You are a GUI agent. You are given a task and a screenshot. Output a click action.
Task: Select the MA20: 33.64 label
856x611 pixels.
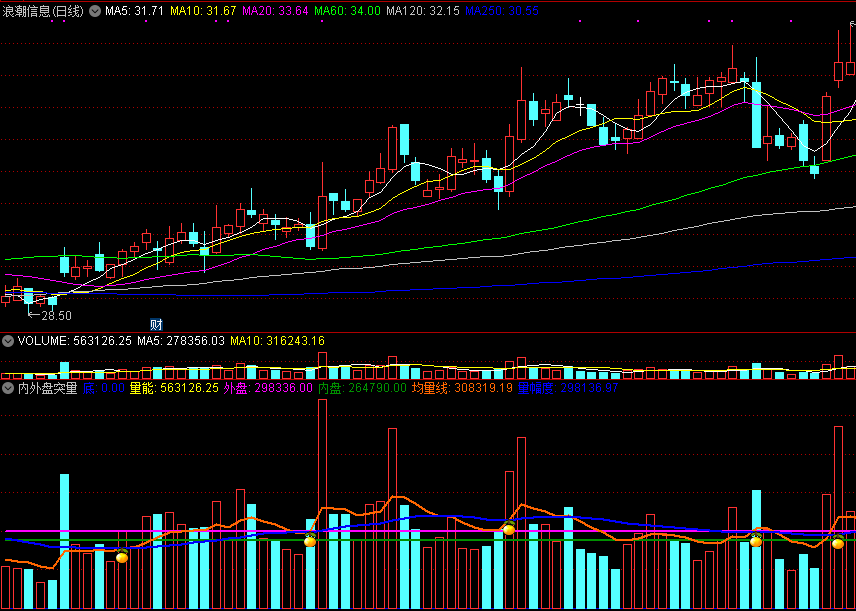[275, 11]
